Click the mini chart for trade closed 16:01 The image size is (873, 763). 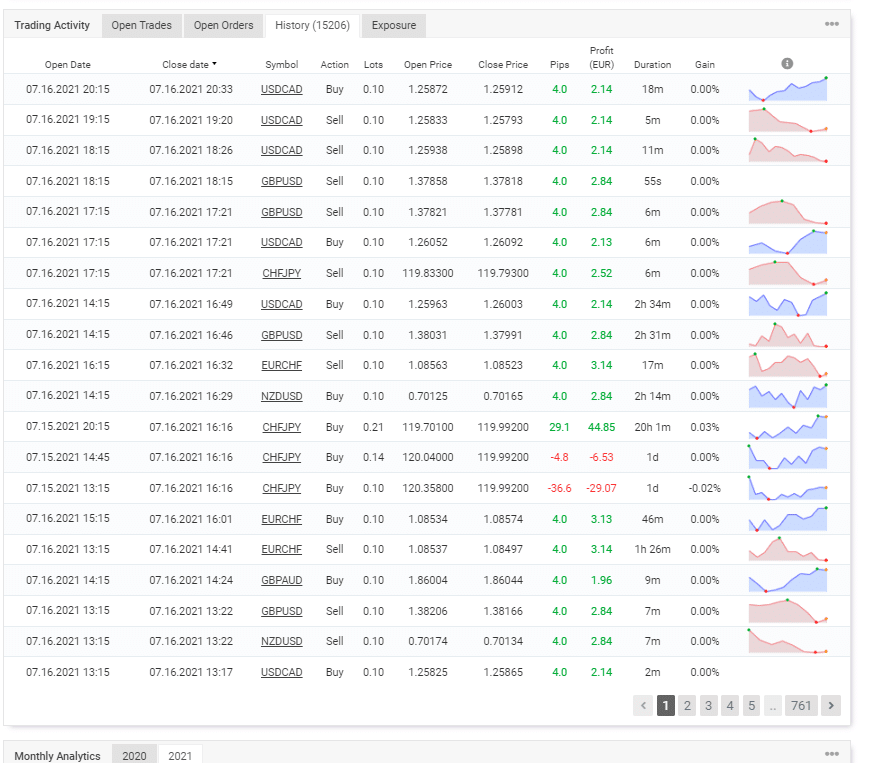coord(788,519)
